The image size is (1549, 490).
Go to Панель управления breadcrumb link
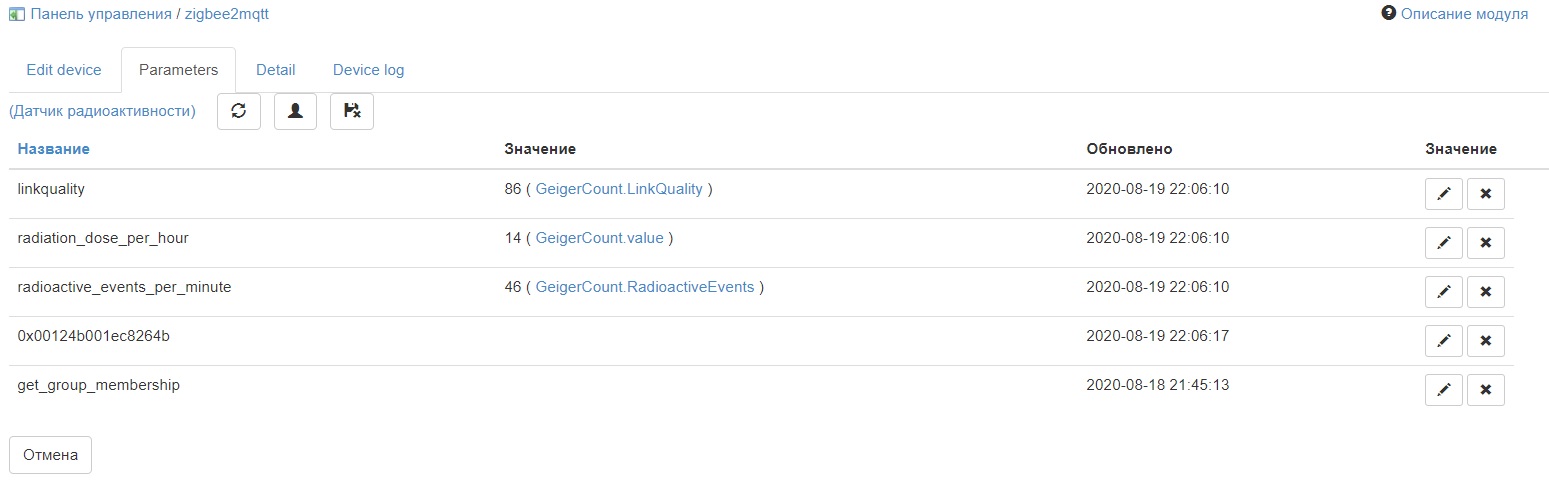[100, 15]
